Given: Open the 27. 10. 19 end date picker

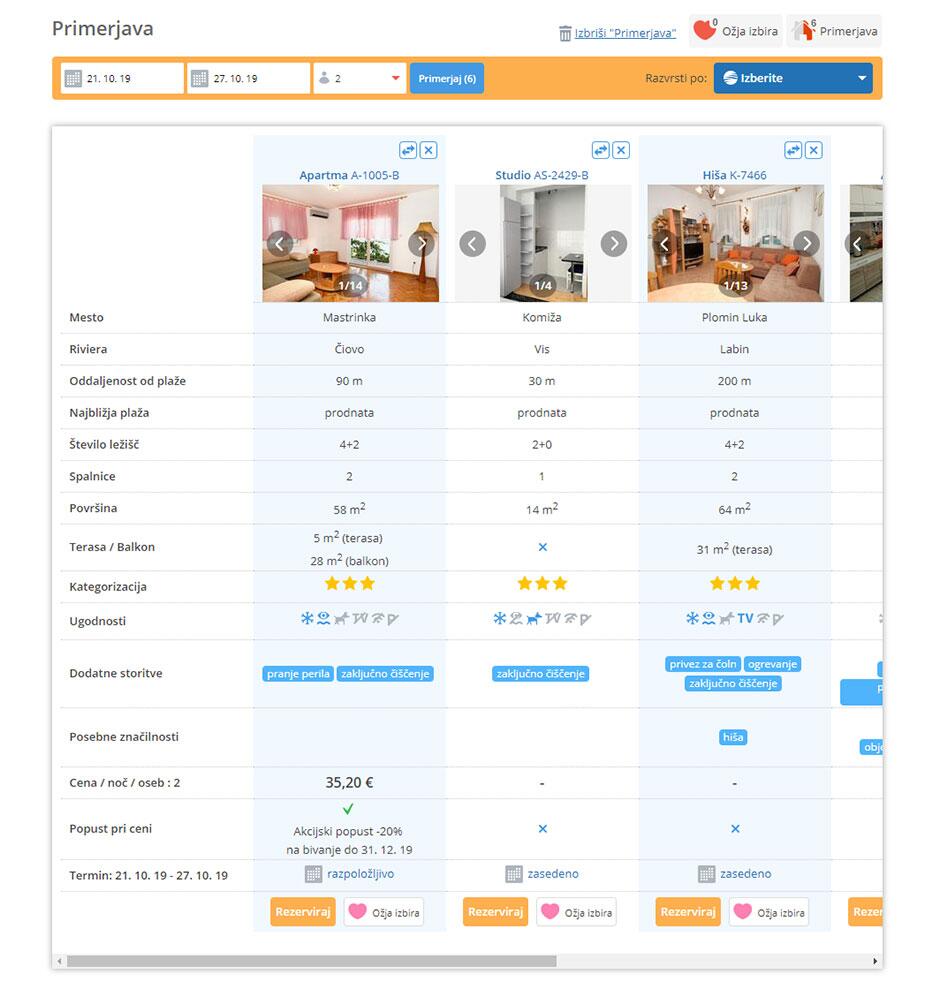Looking at the screenshot, I should point(249,78).
